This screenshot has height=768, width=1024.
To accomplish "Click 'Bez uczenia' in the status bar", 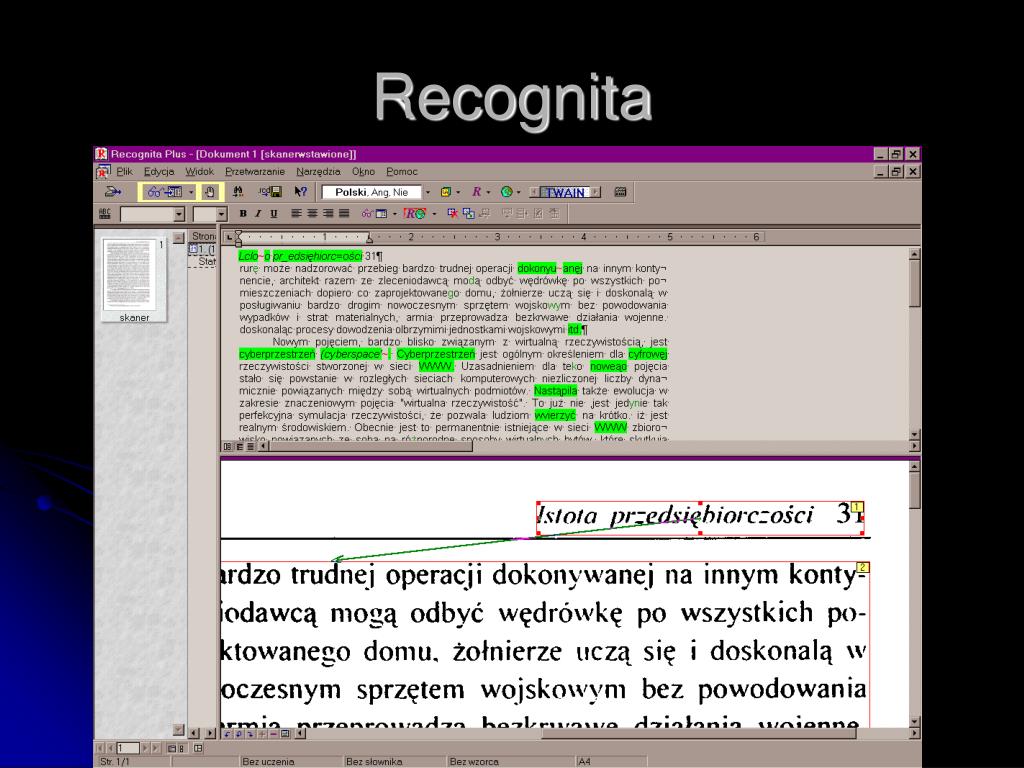I will coord(268,761).
